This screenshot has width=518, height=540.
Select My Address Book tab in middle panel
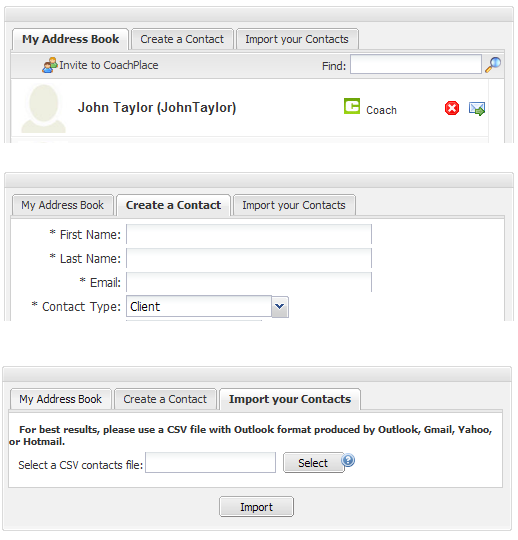pyautogui.click(x=63, y=205)
